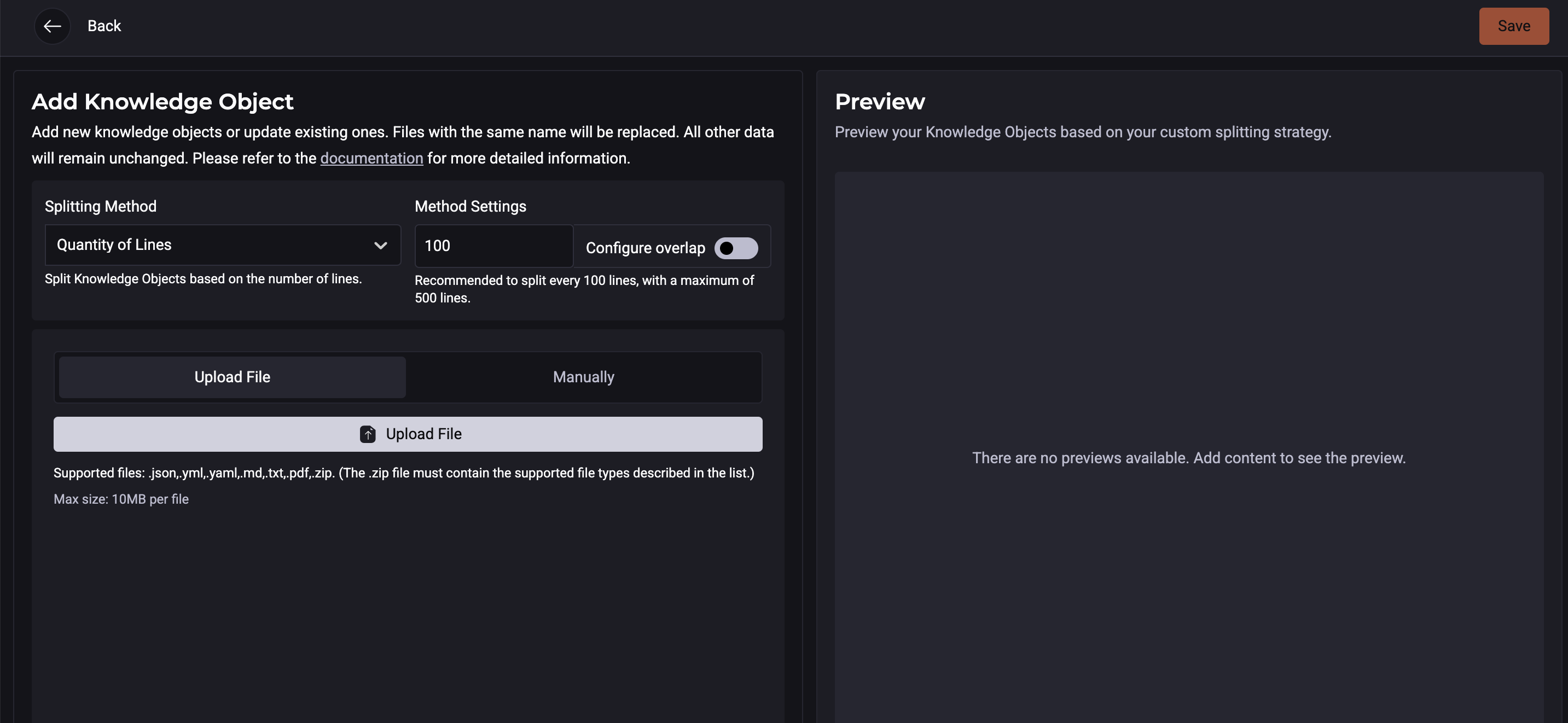The height and width of the screenshot is (723, 1568).
Task: Click the Upload File button
Action: pos(408,434)
